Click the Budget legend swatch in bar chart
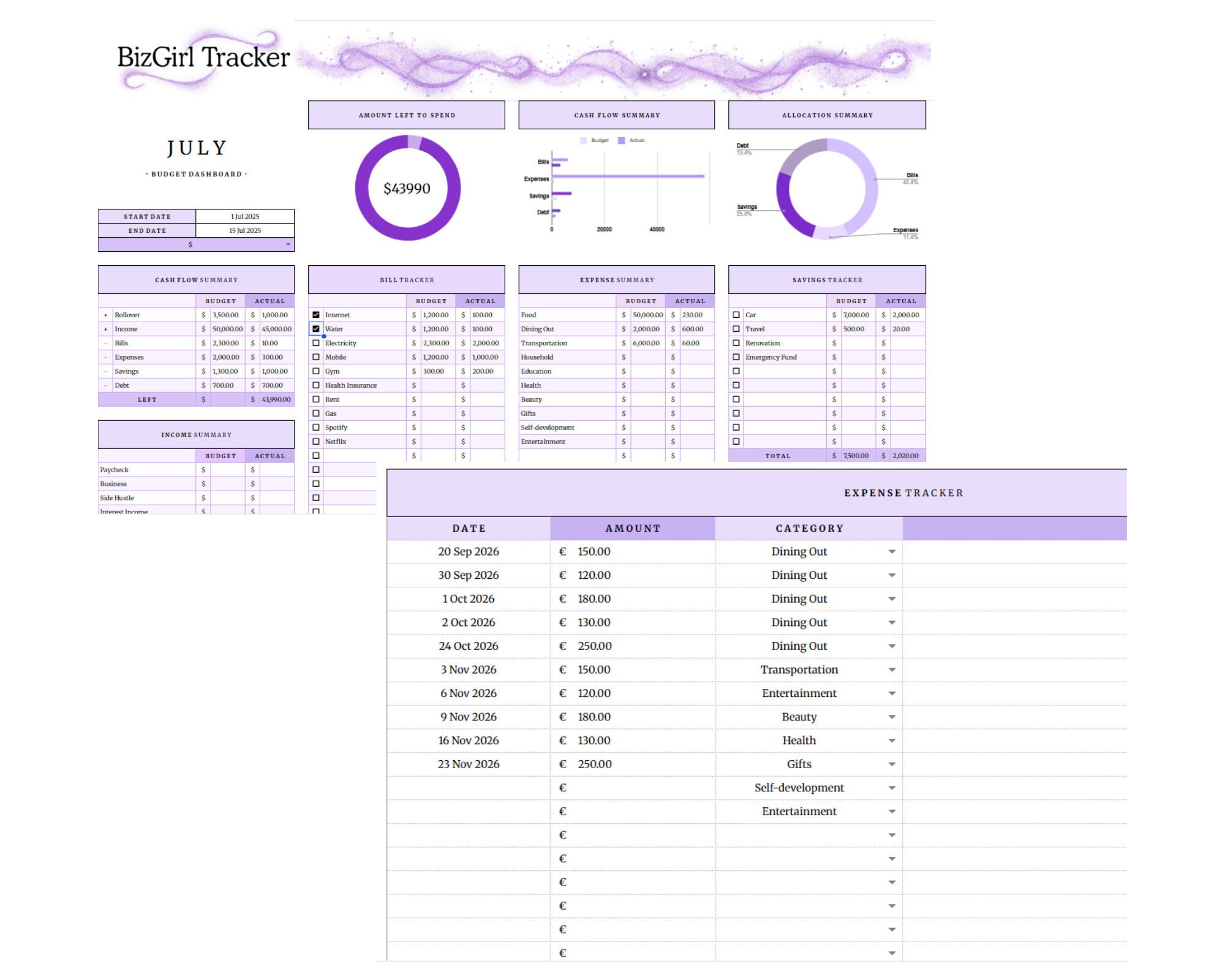1225x980 pixels. [583, 140]
